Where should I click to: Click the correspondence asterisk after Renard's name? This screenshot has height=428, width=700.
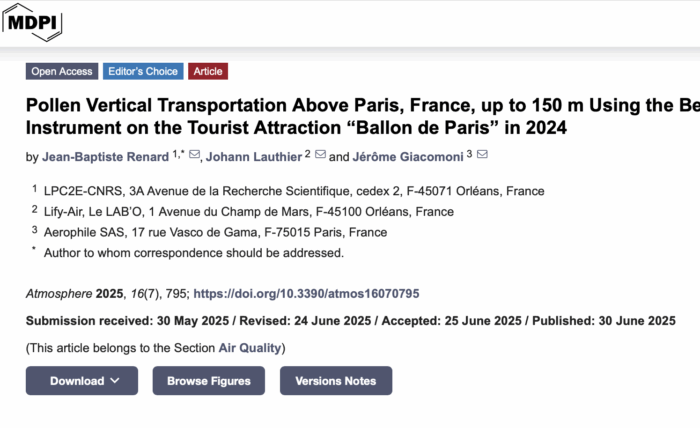coord(181,153)
